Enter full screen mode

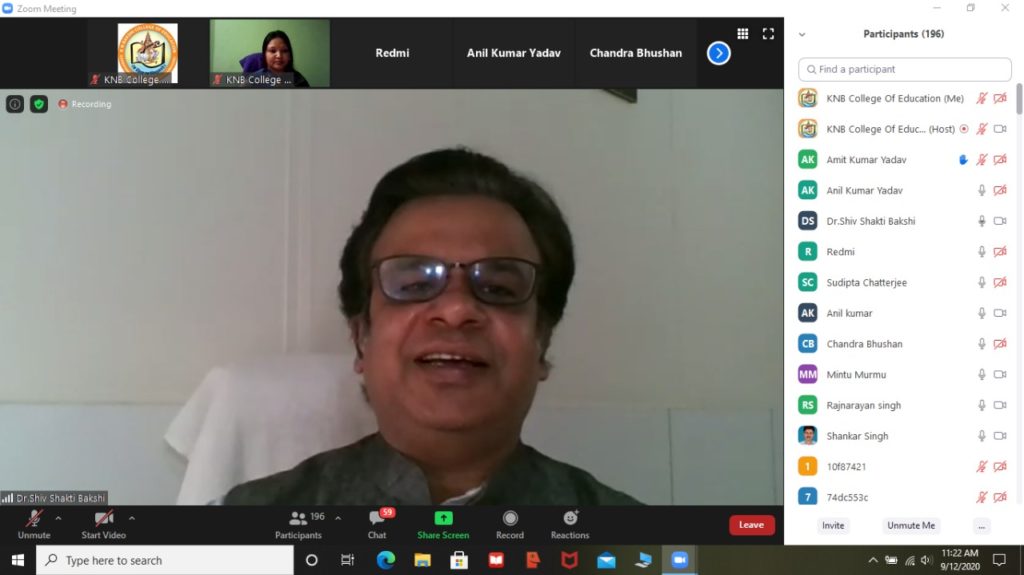[768, 34]
